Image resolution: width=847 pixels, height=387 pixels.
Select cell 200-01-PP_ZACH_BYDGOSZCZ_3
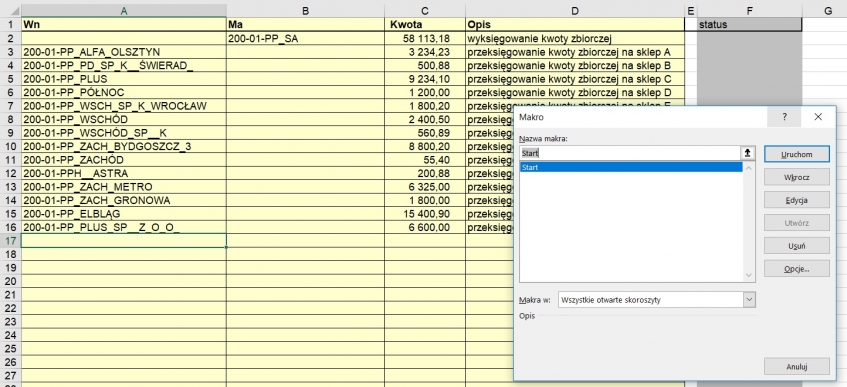(x=124, y=146)
